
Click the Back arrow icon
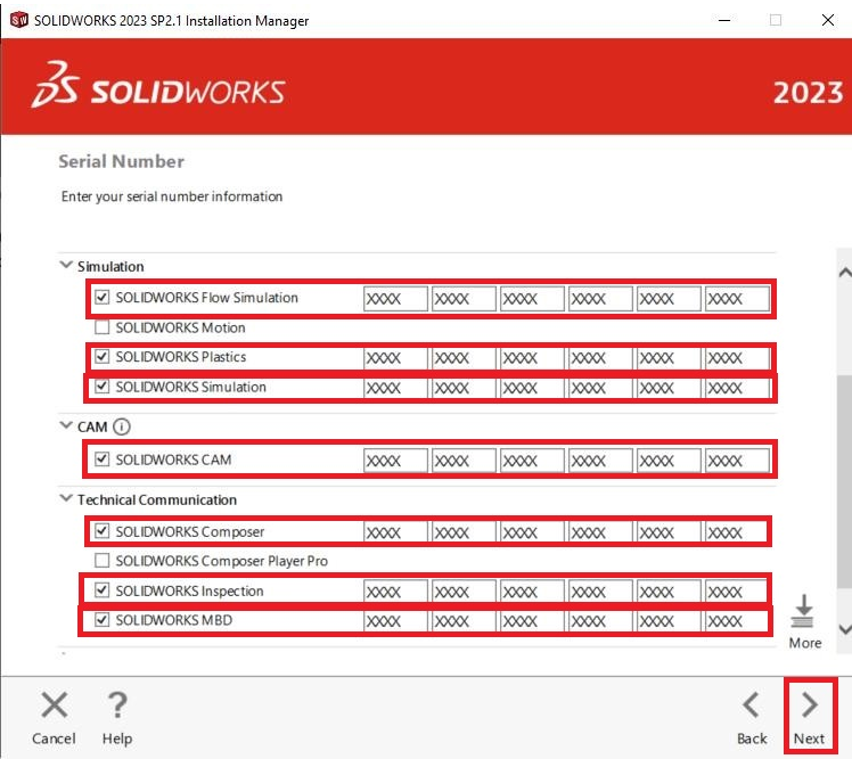(x=751, y=706)
